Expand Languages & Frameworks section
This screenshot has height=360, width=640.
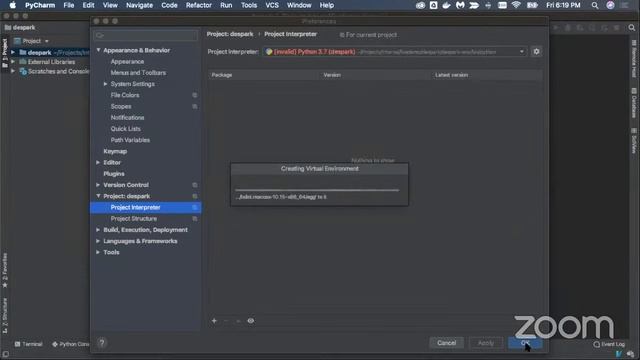click(98, 241)
